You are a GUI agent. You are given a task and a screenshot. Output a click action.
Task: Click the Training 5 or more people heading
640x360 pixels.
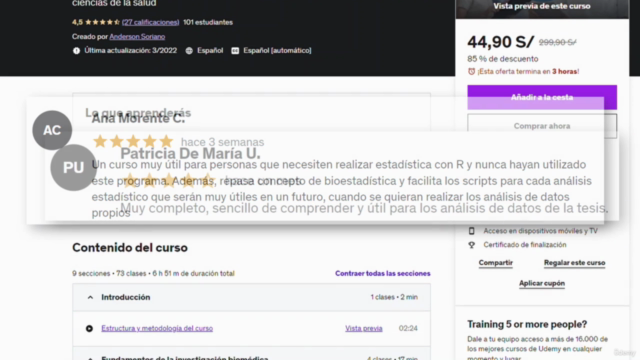pyautogui.click(x=527, y=324)
